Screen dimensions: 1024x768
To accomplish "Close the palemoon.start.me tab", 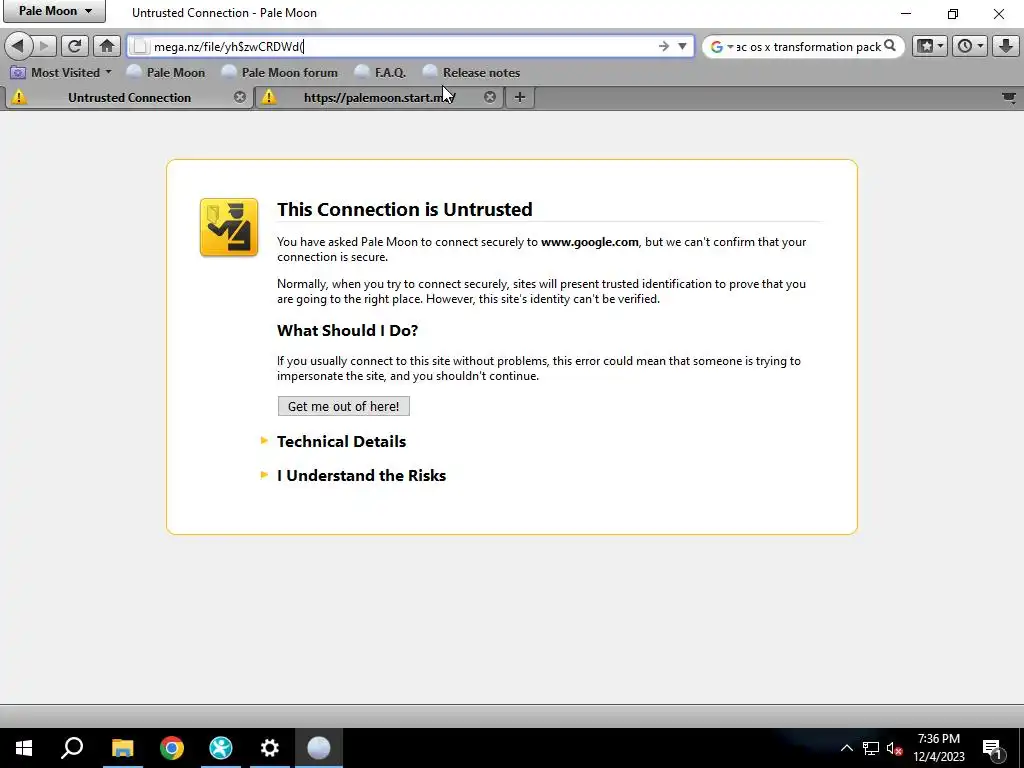I will 490,97.
